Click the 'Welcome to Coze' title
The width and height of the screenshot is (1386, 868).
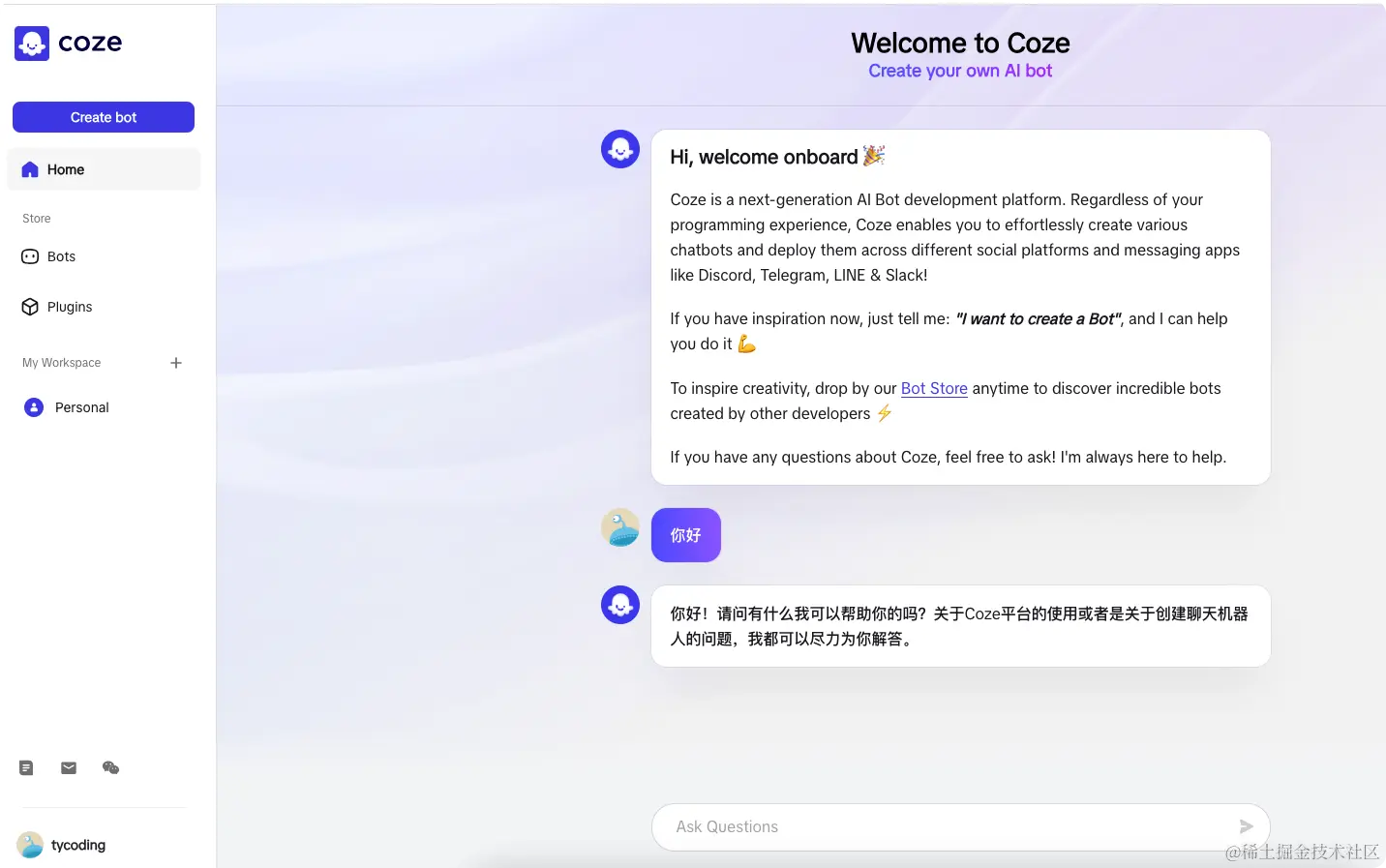pyautogui.click(x=960, y=43)
